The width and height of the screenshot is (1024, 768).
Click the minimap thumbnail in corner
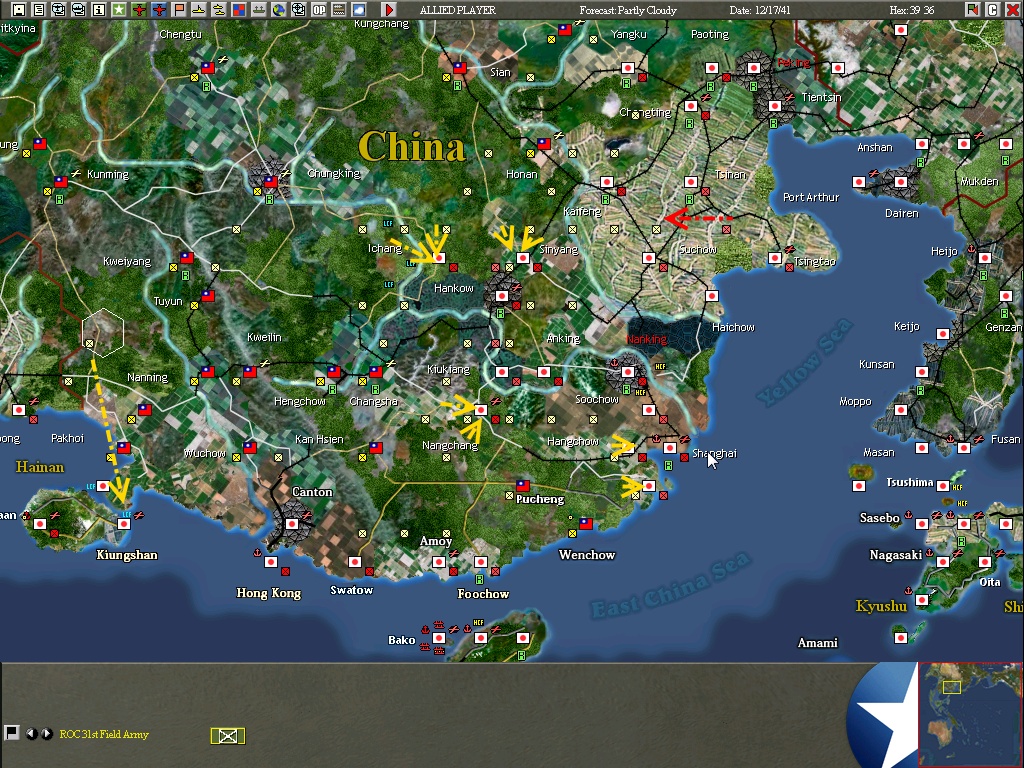point(970,714)
